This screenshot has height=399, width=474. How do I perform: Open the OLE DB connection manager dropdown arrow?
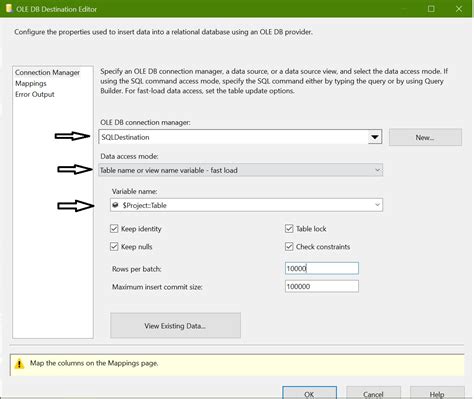[x=375, y=137]
